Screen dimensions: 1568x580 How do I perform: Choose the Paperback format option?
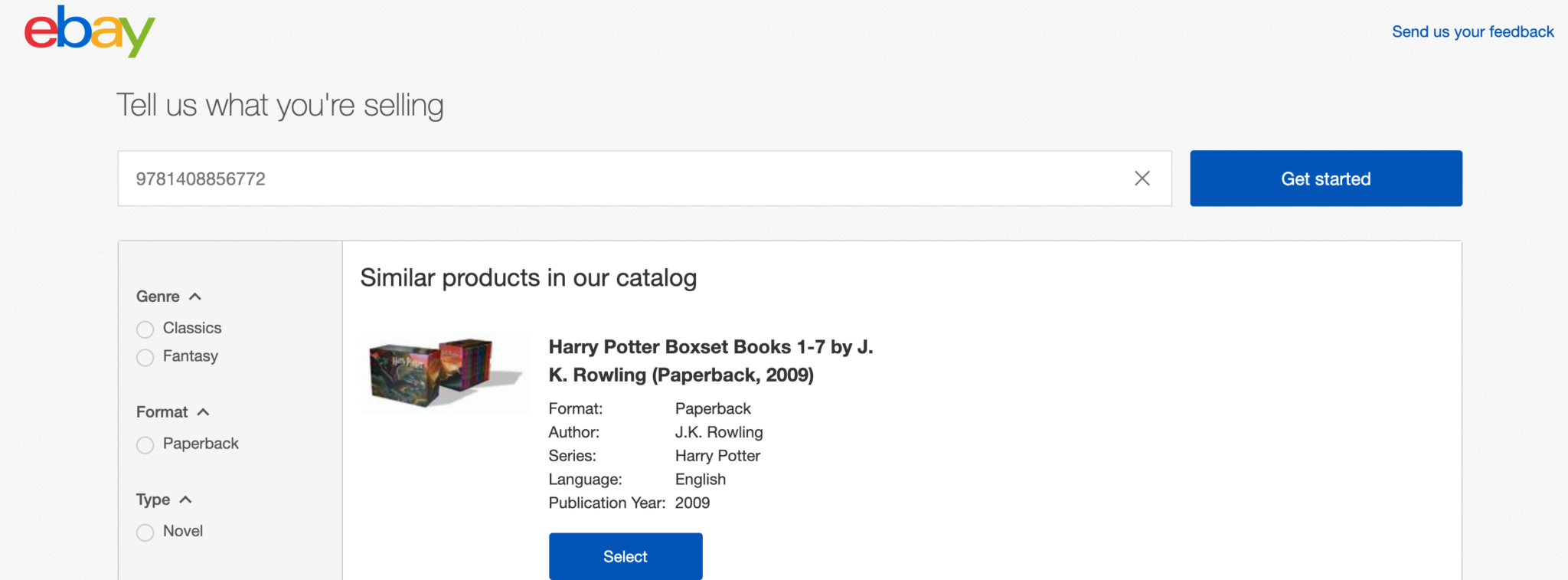coord(145,444)
